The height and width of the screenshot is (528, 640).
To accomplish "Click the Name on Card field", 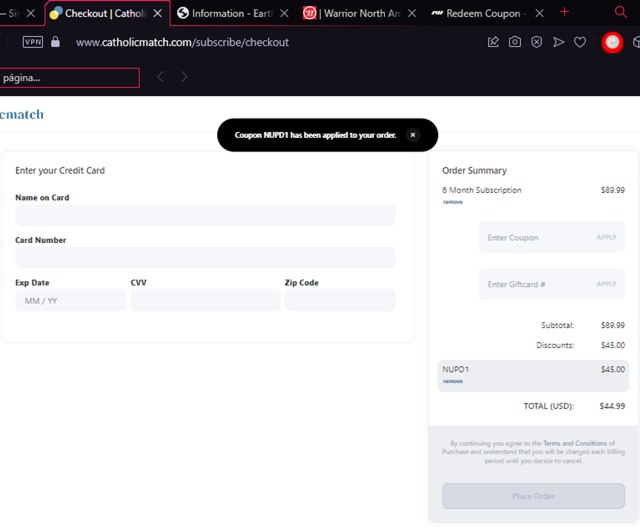I will [205, 215].
